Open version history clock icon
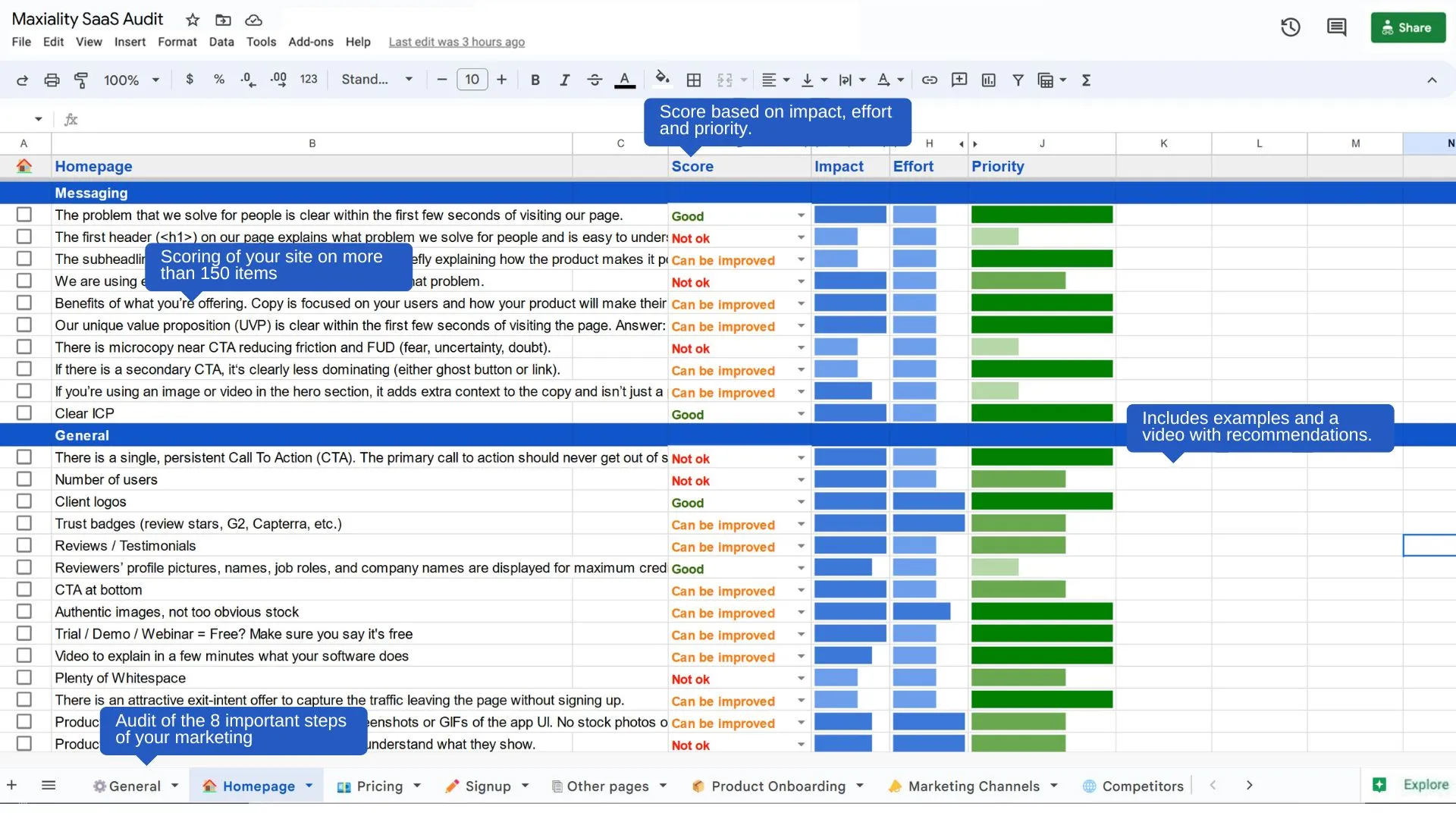1456x819 pixels. 1291,27
